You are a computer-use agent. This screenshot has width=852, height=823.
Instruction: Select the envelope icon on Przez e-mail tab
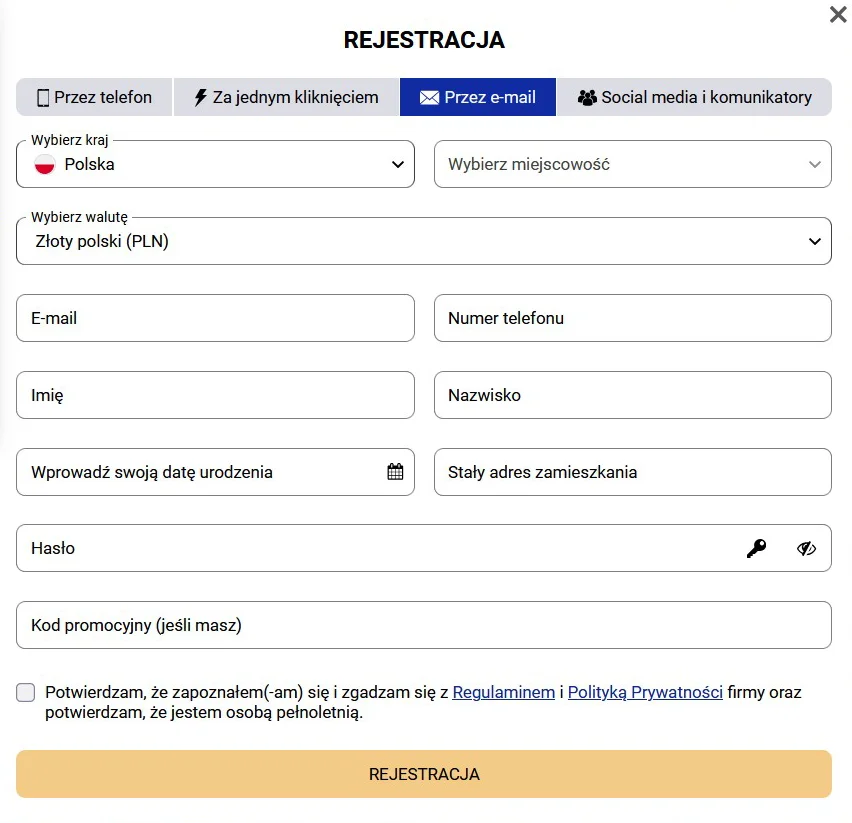click(430, 97)
